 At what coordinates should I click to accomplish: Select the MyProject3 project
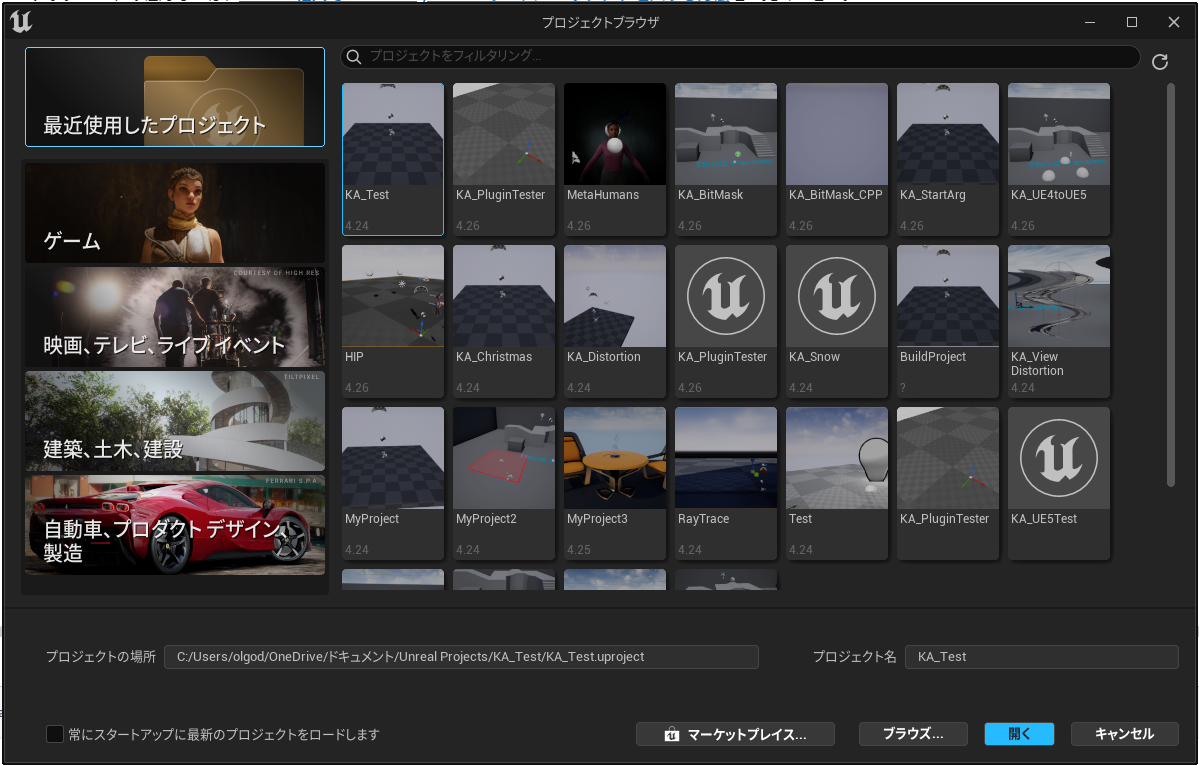615,483
